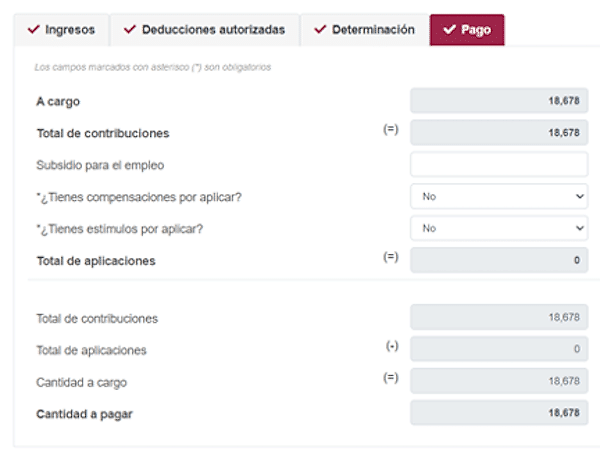
Task: Click the bold Total de aplicaciones field
Action: coord(499,260)
